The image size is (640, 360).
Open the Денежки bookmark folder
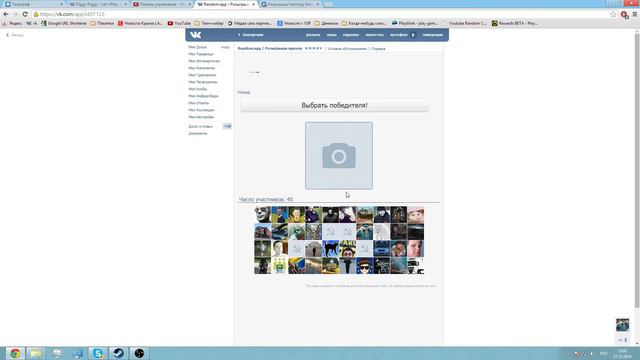coord(326,23)
